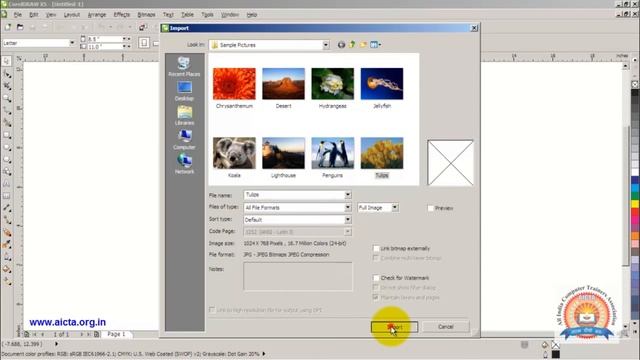Select the Koala thumbnail
Screen dimensions: 640x360
tap(234, 153)
